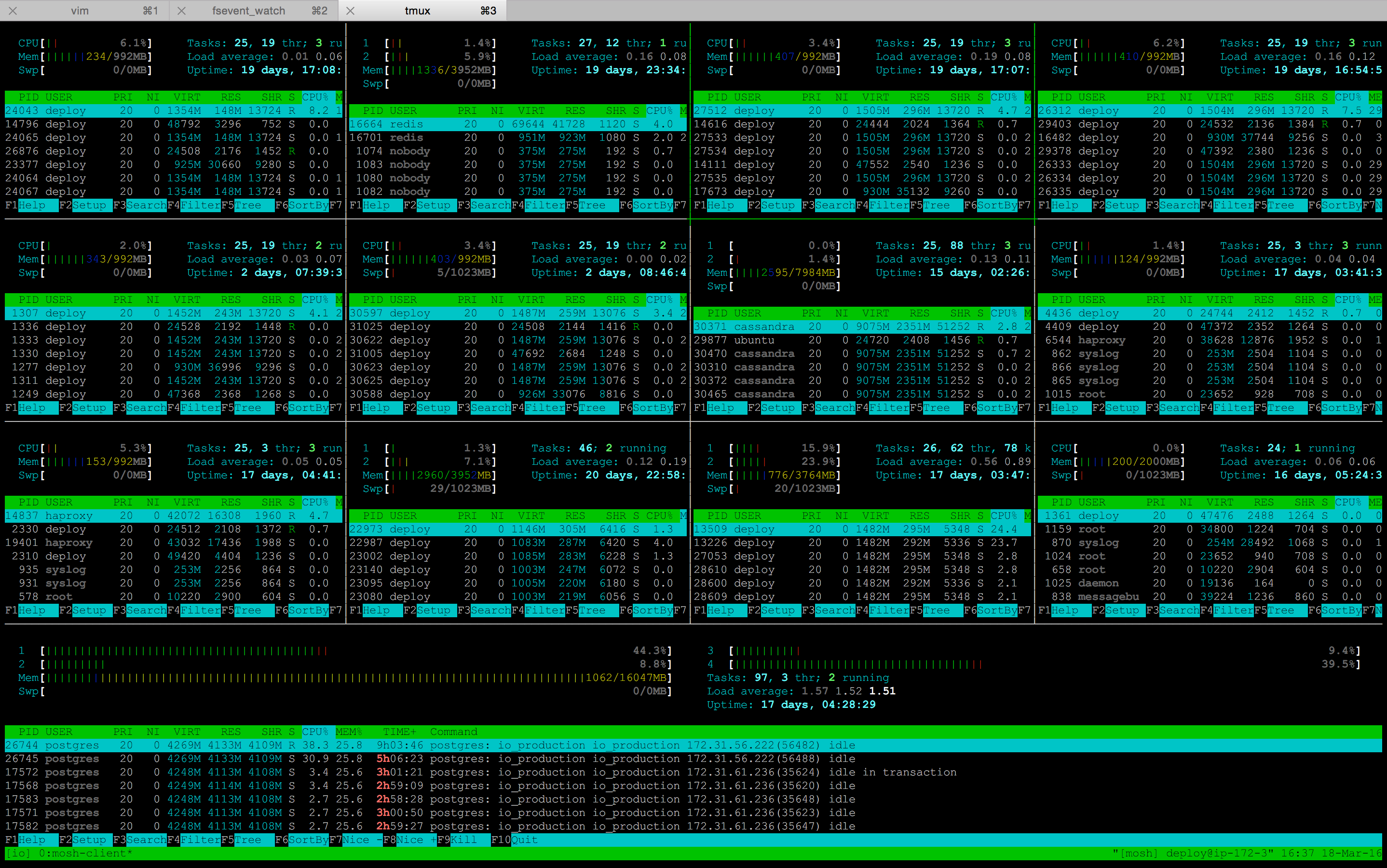Viewport: 1387px width, 868px height.
Task: Click the tmux window label 0:mosh-client
Action: (85, 853)
